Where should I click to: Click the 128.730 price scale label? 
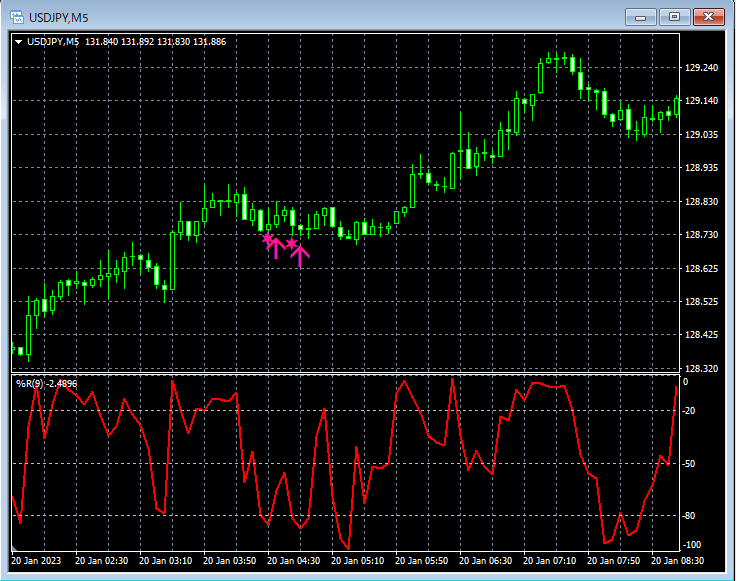coord(701,235)
